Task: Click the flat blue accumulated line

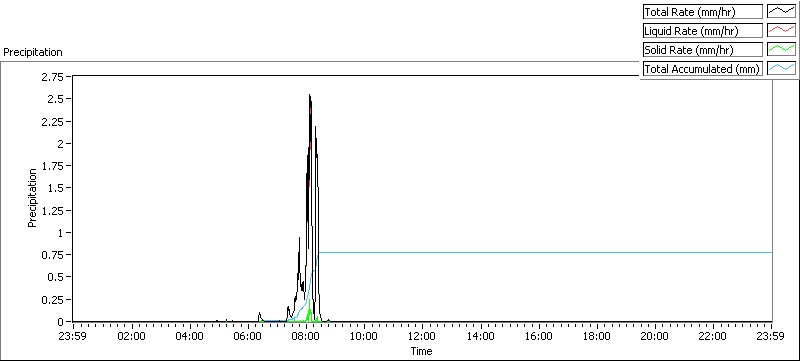Action: tap(545, 252)
